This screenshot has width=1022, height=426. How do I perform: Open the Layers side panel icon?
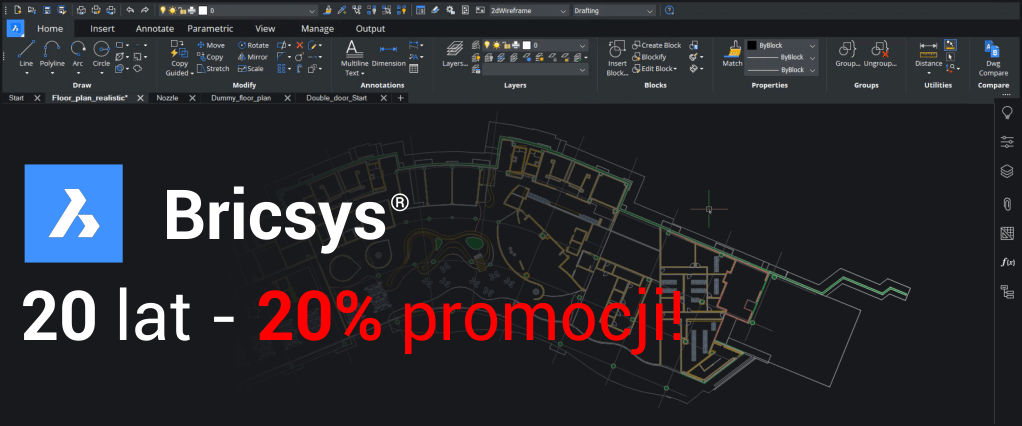1007,171
